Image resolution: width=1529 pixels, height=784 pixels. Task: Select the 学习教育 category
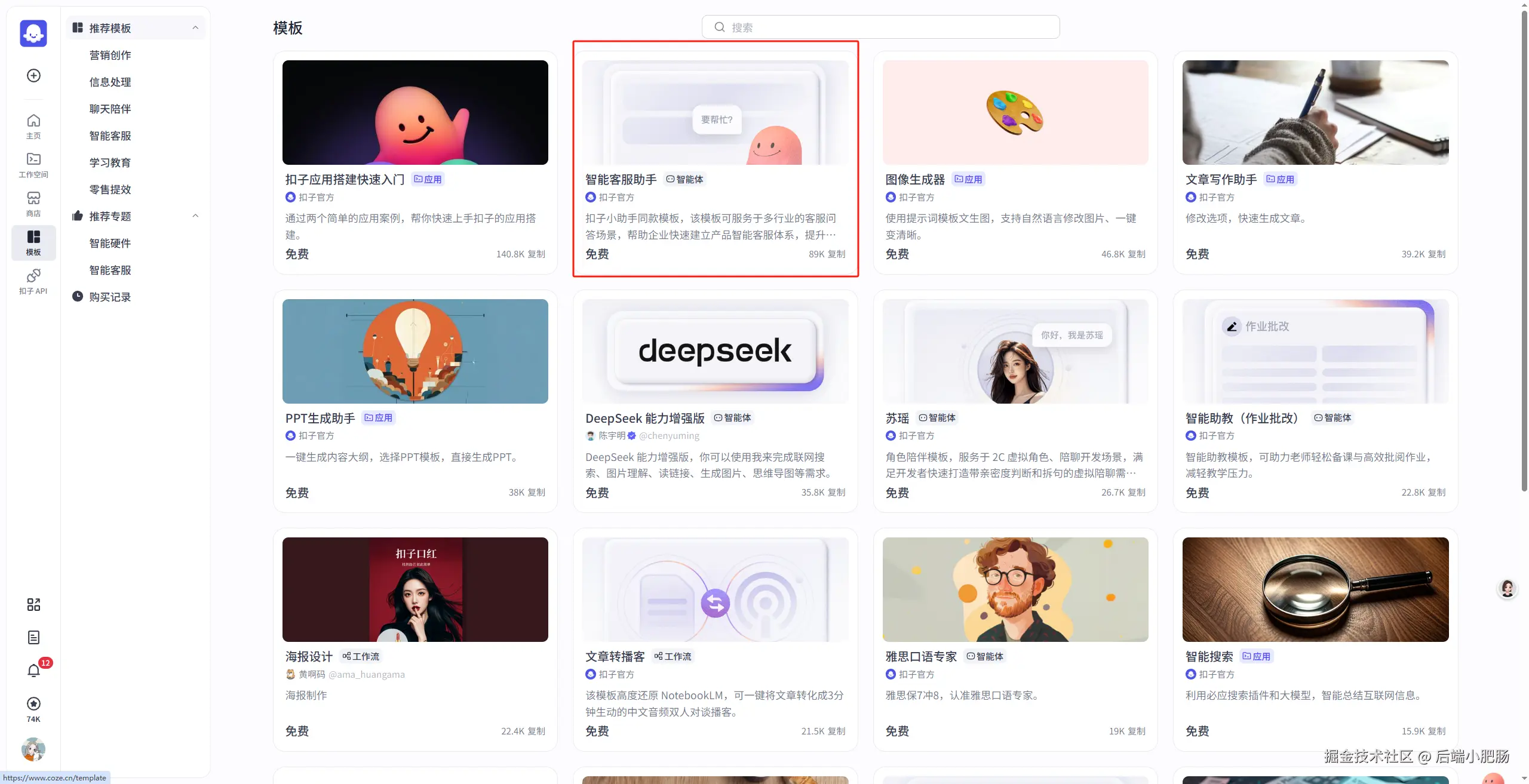[110, 162]
